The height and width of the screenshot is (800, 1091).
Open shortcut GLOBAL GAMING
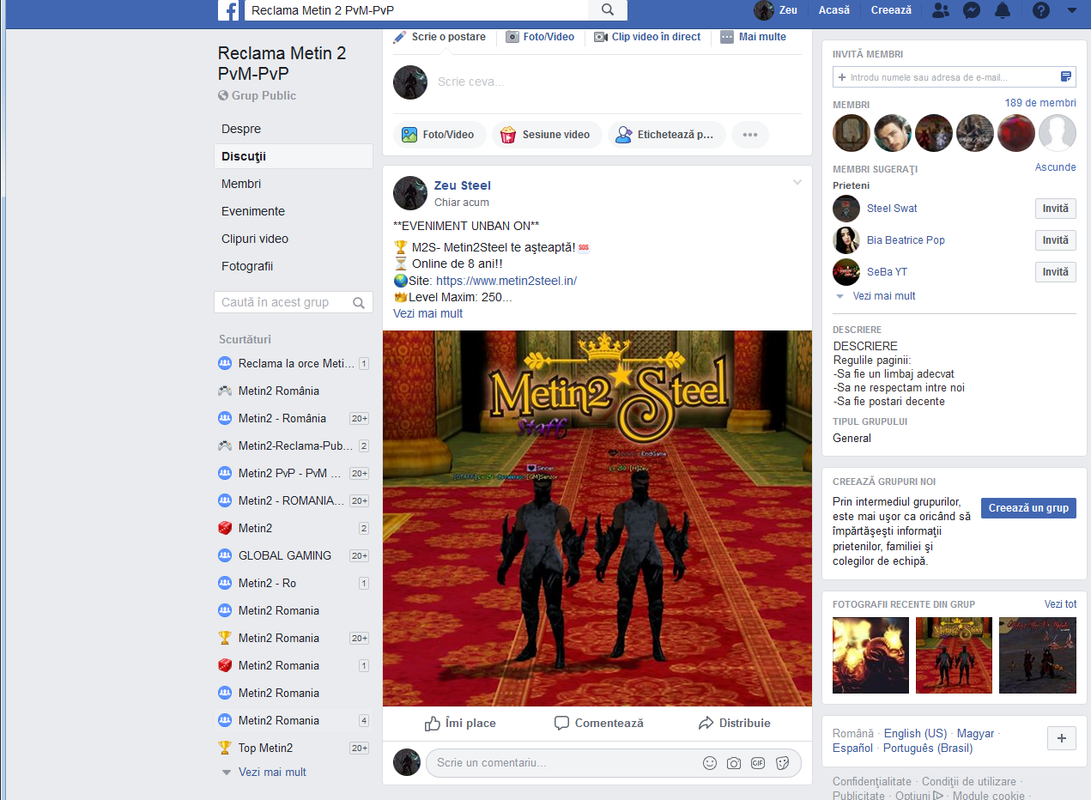(x=293, y=556)
